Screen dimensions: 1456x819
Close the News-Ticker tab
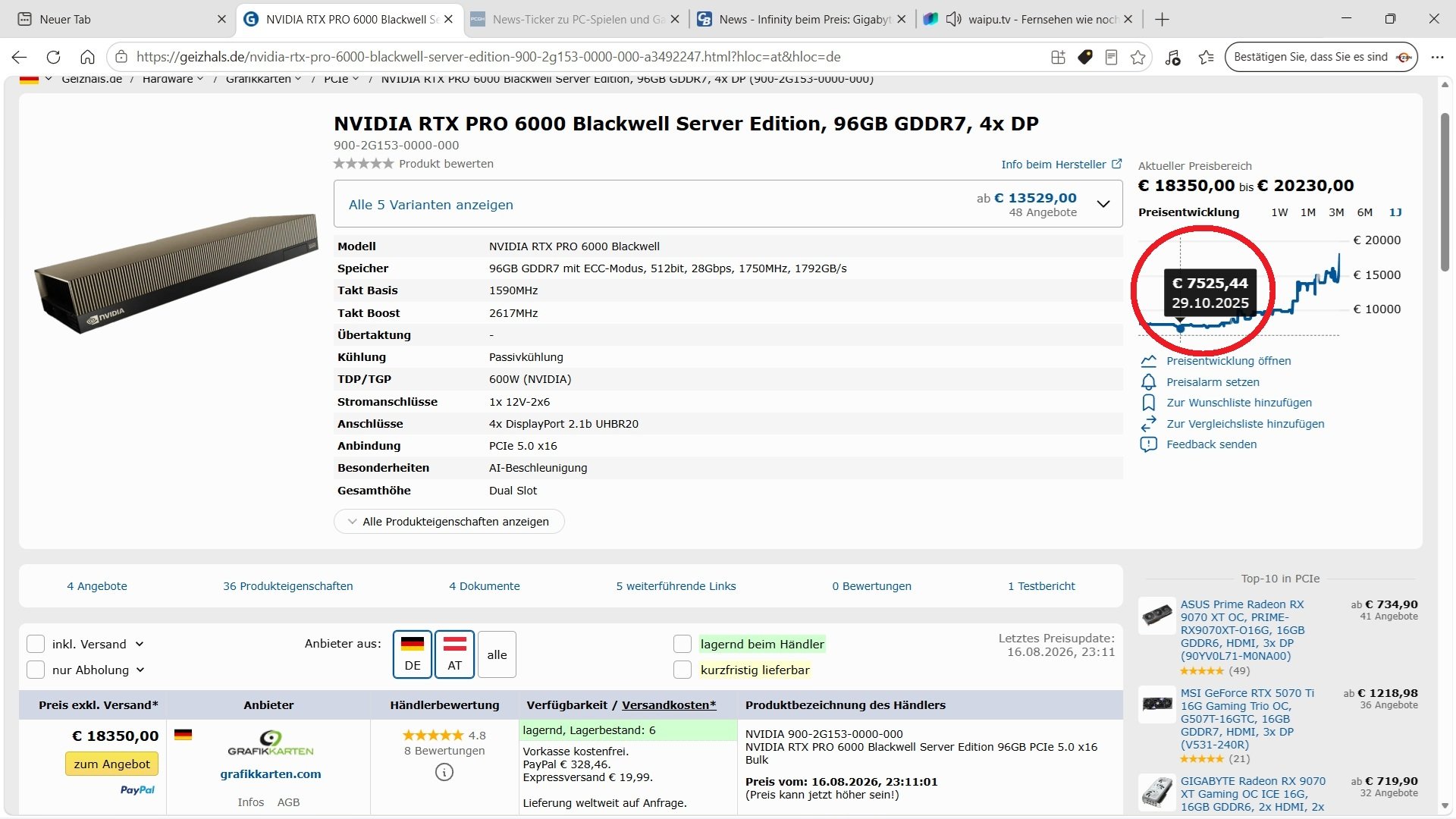point(675,19)
